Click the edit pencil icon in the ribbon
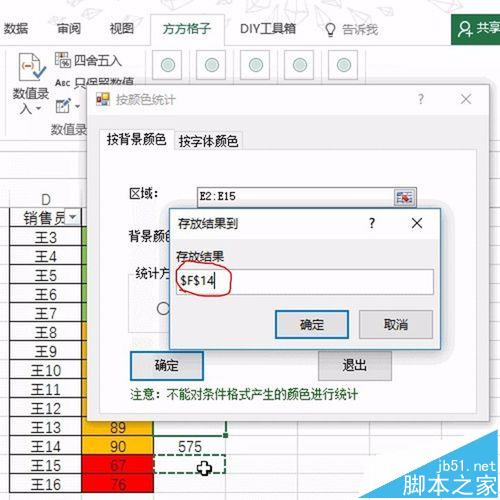 [63, 106]
